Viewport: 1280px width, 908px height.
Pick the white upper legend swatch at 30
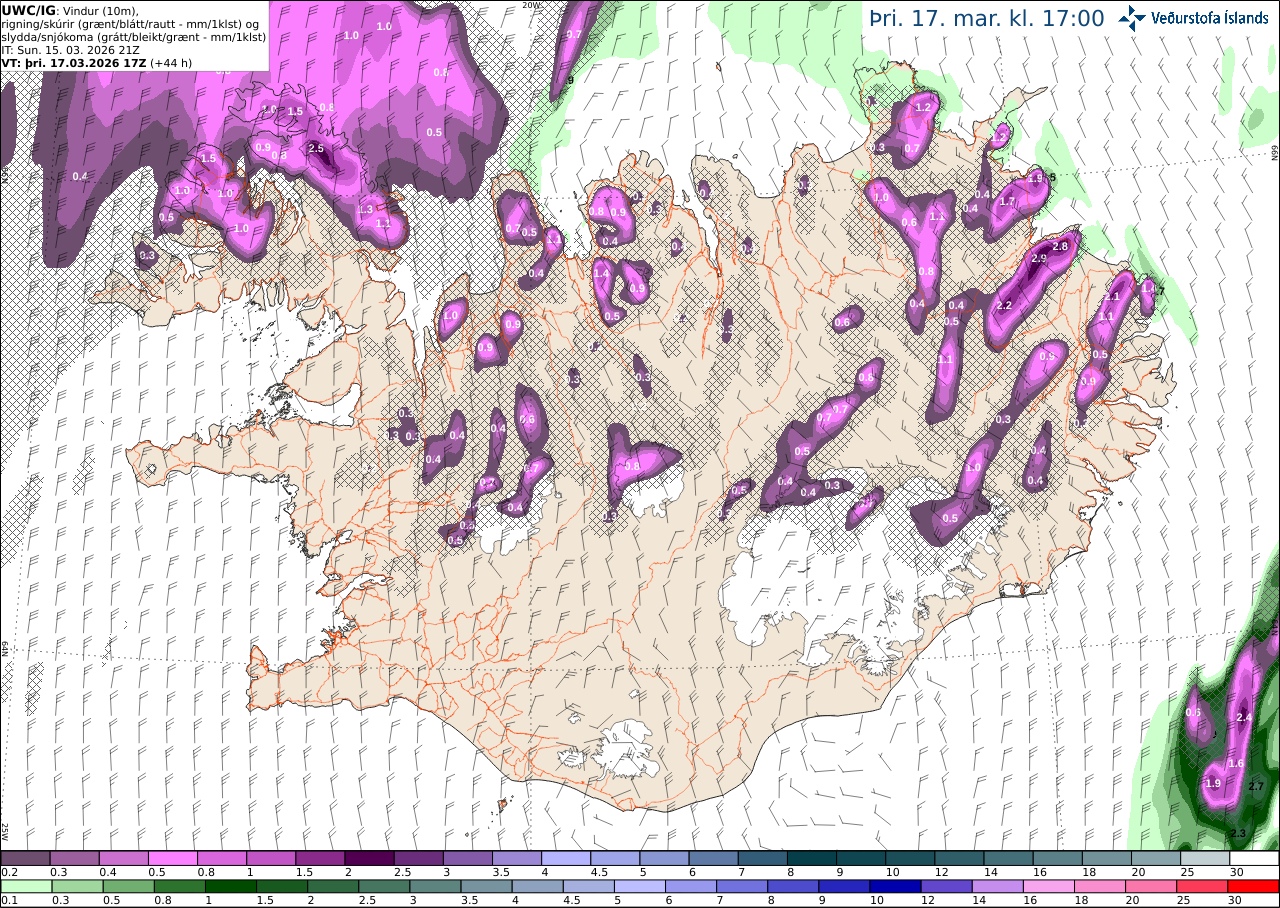pos(1254,858)
